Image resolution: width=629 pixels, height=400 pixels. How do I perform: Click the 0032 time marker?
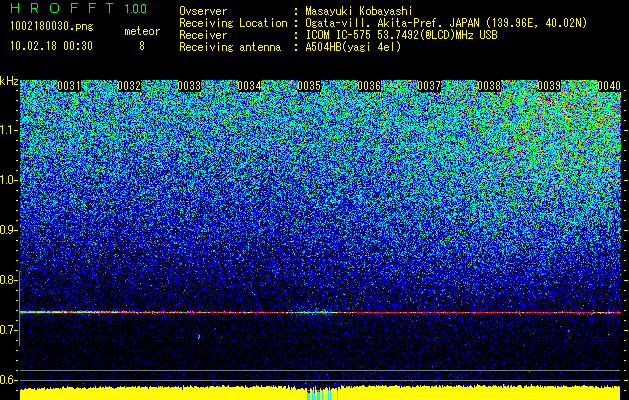(129, 86)
